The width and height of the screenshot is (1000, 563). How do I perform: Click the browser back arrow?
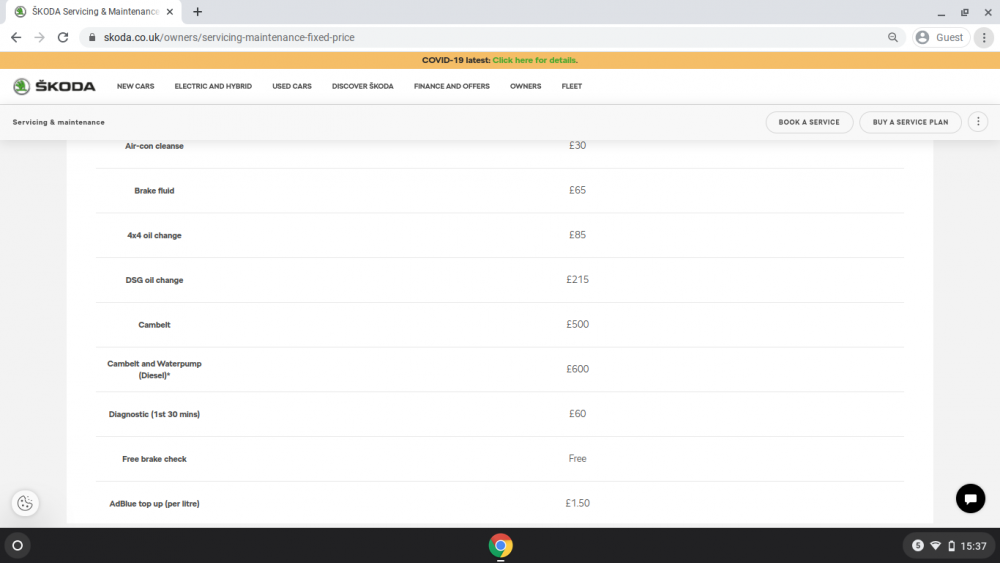click(x=16, y=38)
